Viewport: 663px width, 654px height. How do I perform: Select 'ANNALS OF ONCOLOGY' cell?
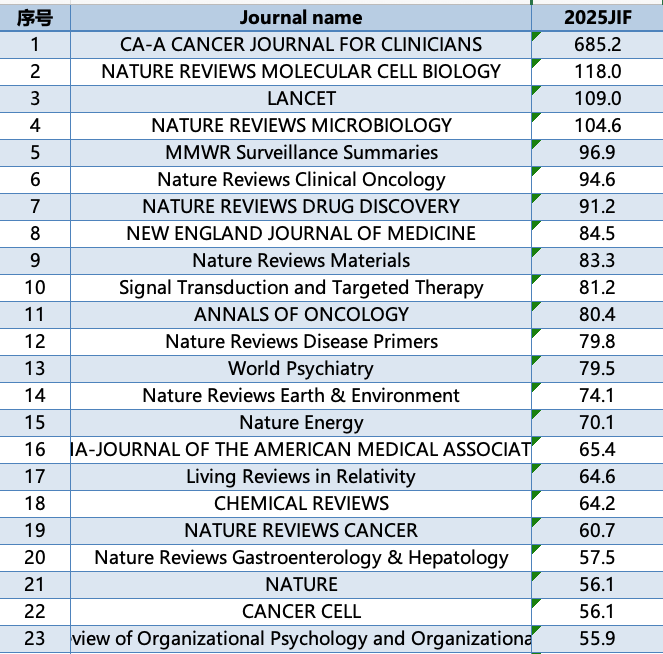point(301,315)
